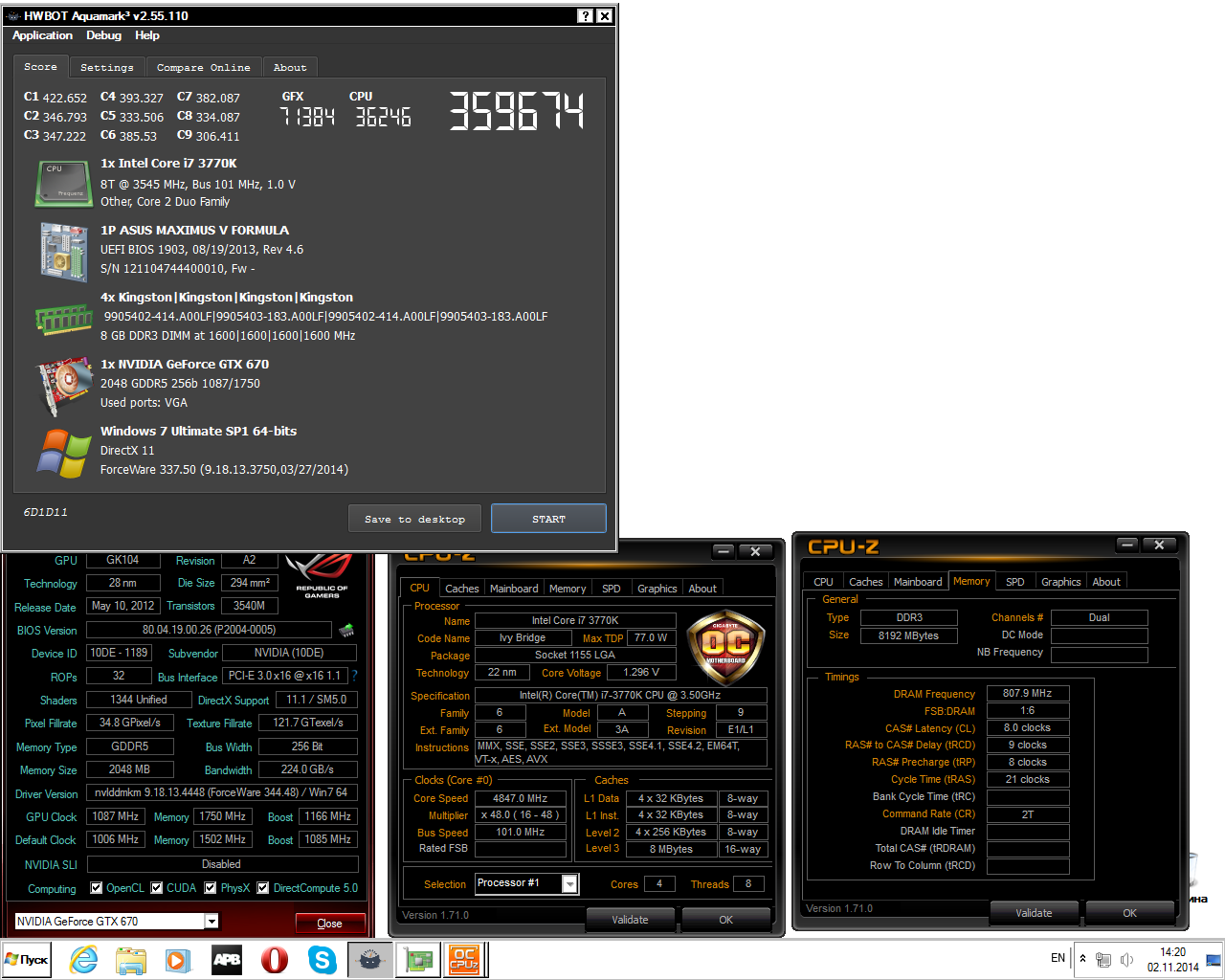
Task: Click the DRAM Frequency 807.9 MHz field
Action: pos(1027,693)
